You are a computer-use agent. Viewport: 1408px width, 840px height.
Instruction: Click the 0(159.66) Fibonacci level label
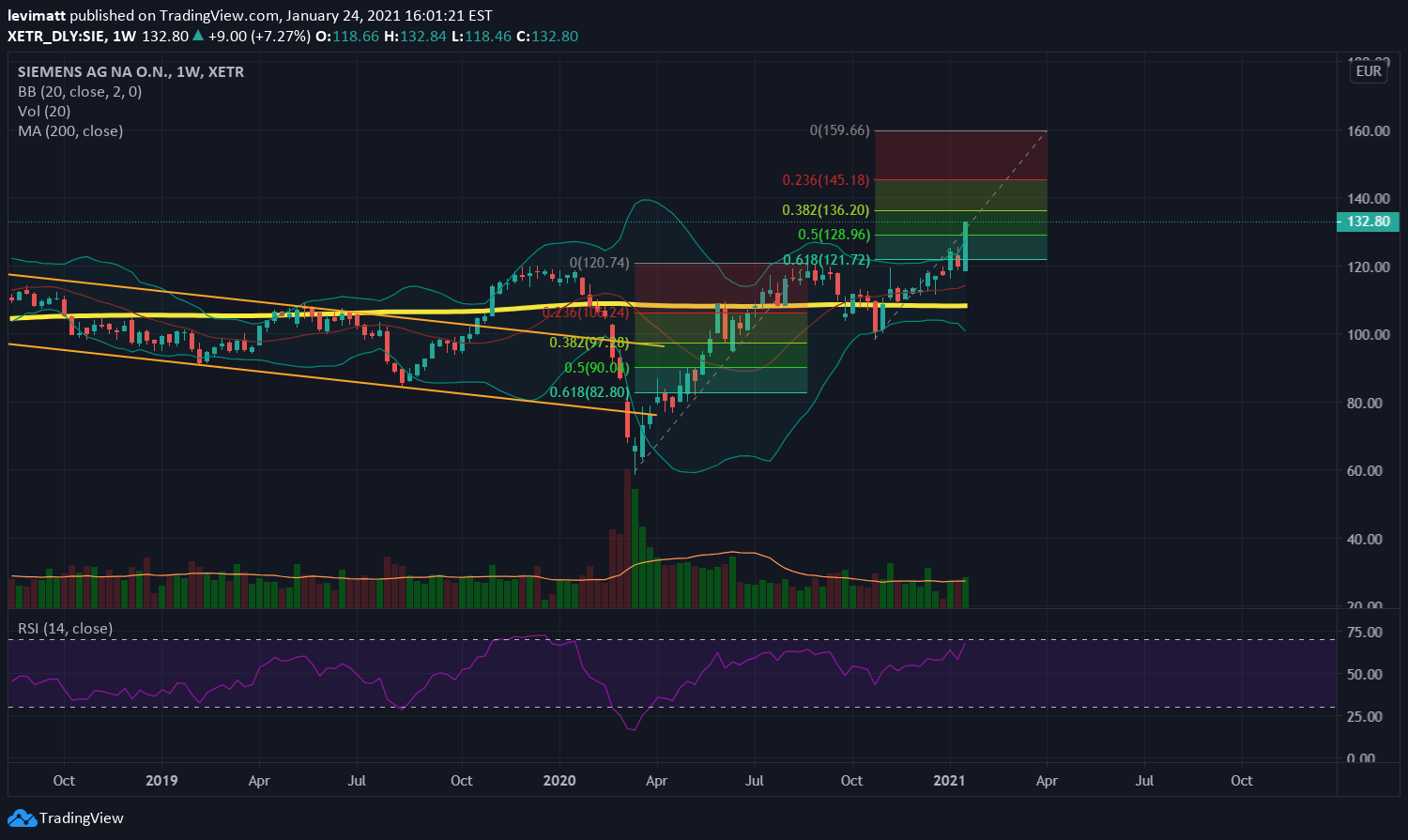839,130
